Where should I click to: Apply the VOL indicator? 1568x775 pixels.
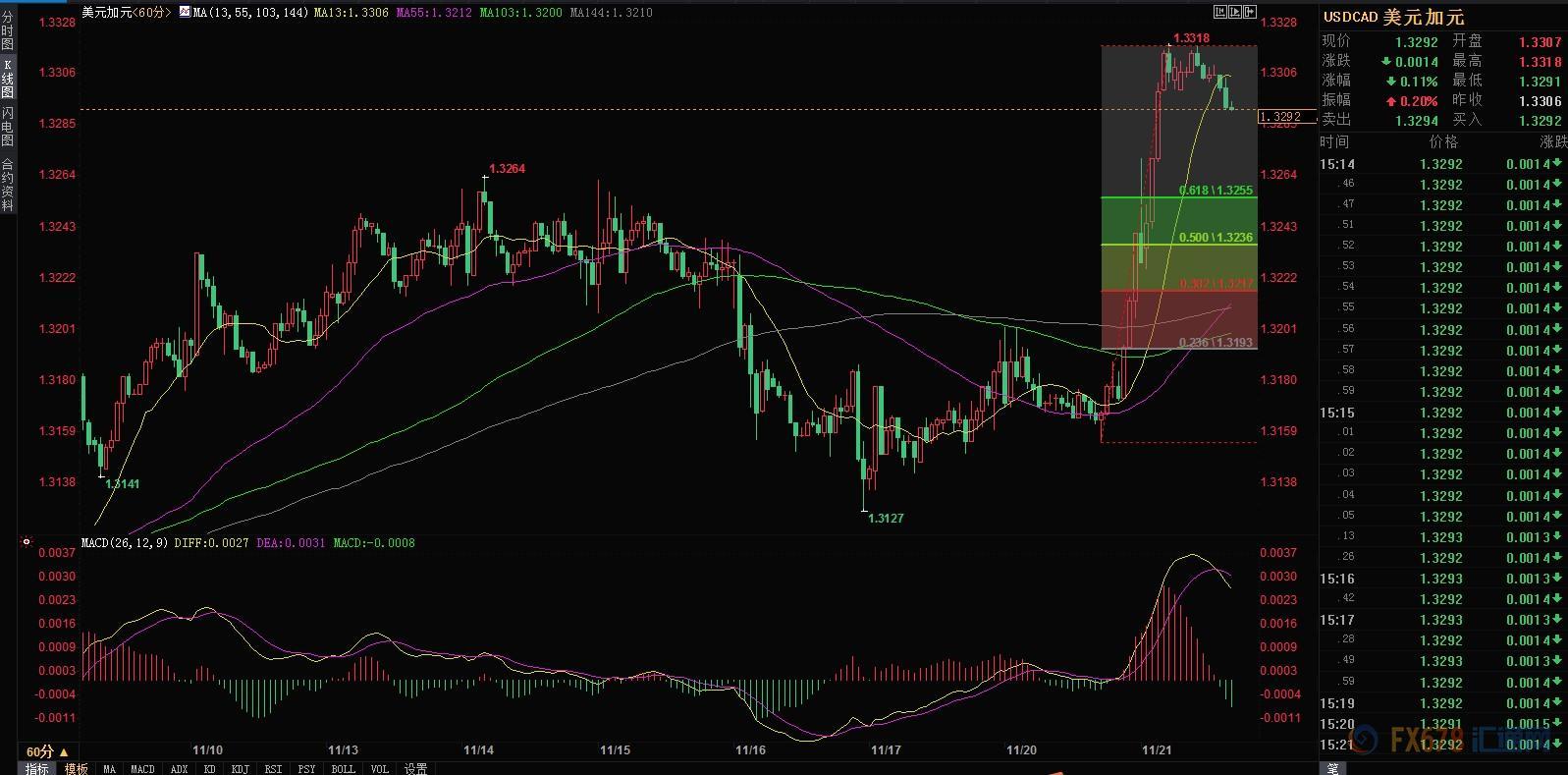pos(380,769)
